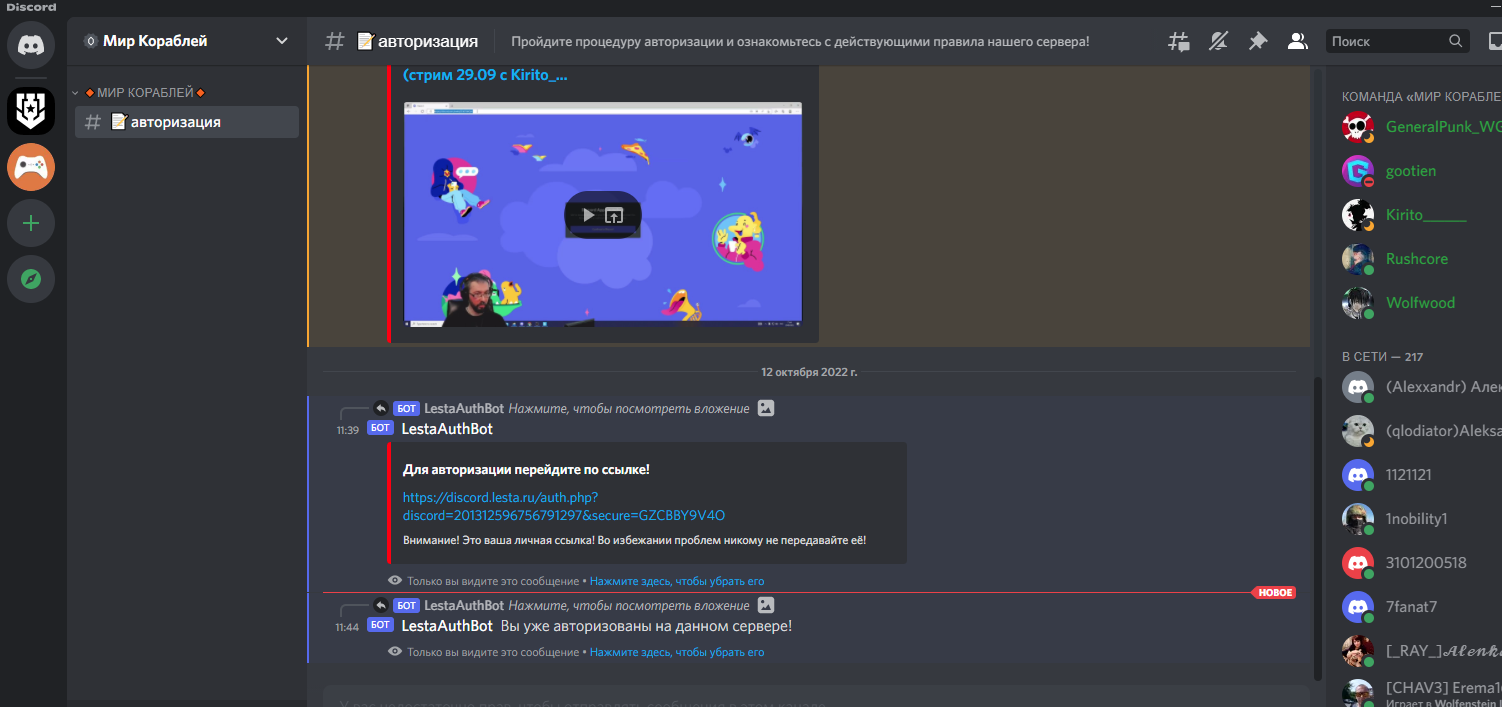Image resolution: width=1502 pixels, height=707 pixels.
Task: Click Нажмите, чтобы посмотреть вложение above 11:44
Action: point(629,605)
